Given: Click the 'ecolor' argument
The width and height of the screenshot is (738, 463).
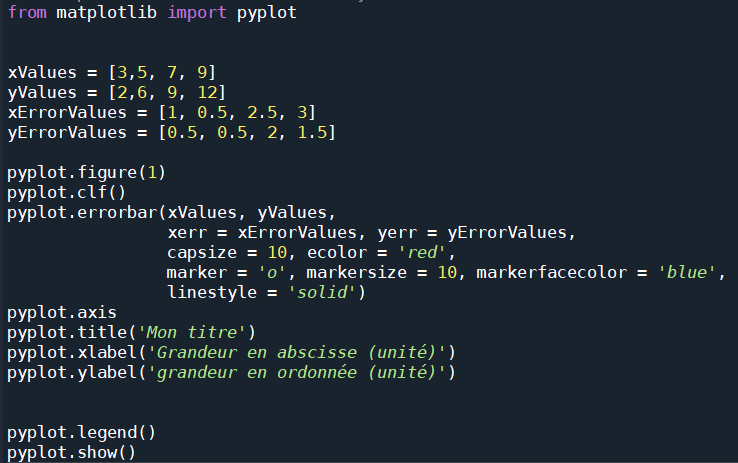Looking at the screenshot, I should 337,253.
